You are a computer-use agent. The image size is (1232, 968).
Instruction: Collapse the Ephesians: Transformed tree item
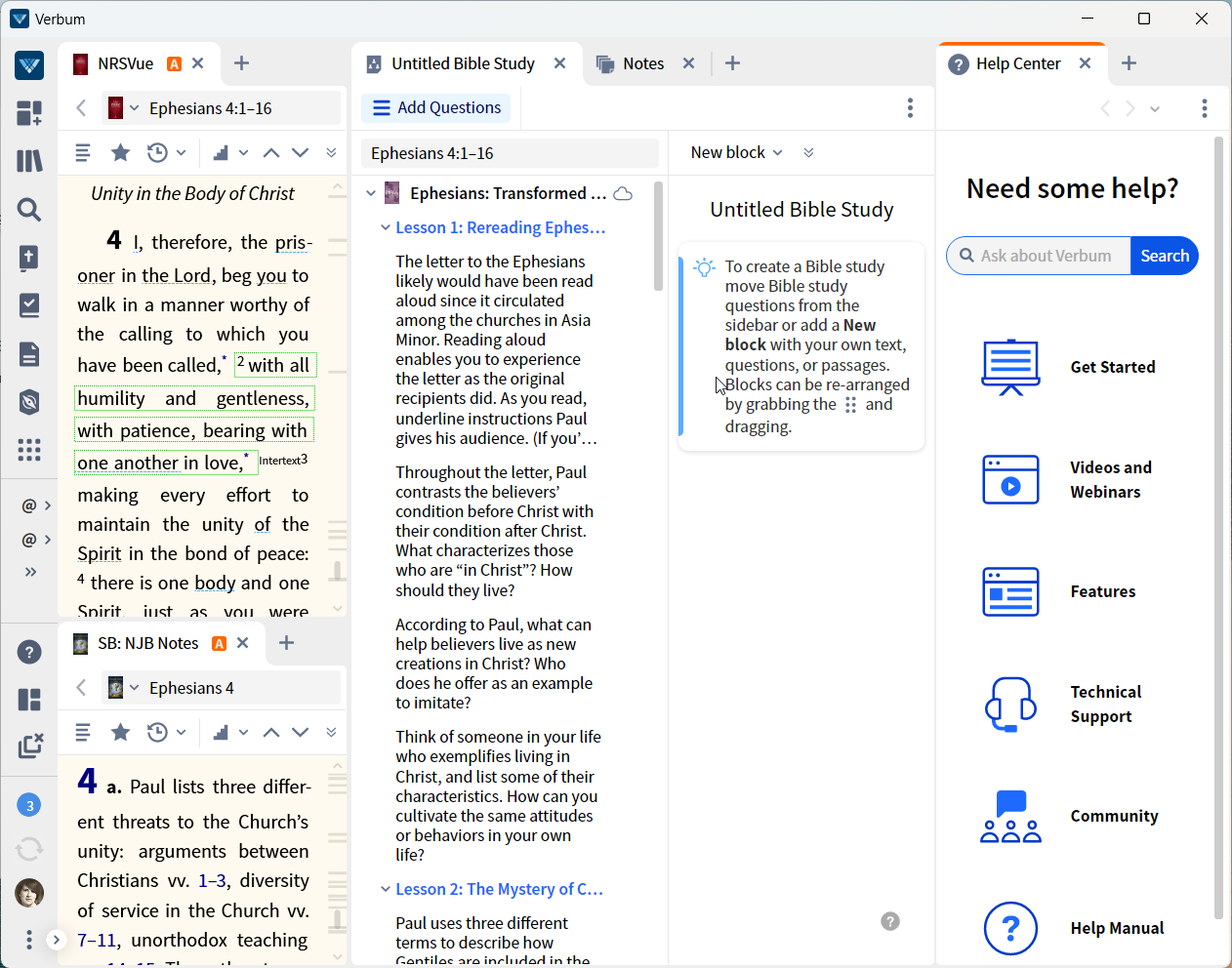(371, 193)
